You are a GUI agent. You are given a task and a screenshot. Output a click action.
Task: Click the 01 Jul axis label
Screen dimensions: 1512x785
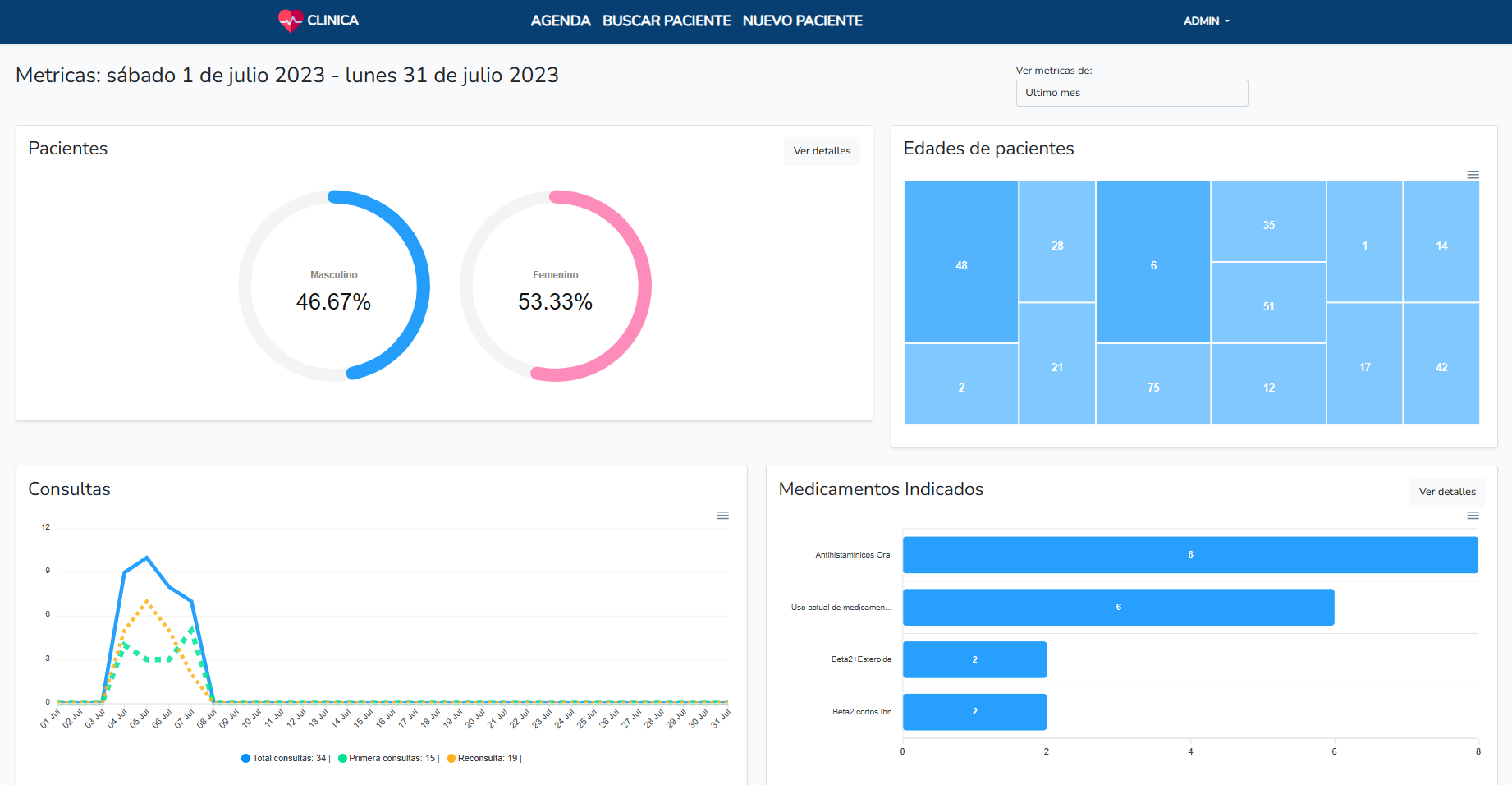(x=50, y=718)
